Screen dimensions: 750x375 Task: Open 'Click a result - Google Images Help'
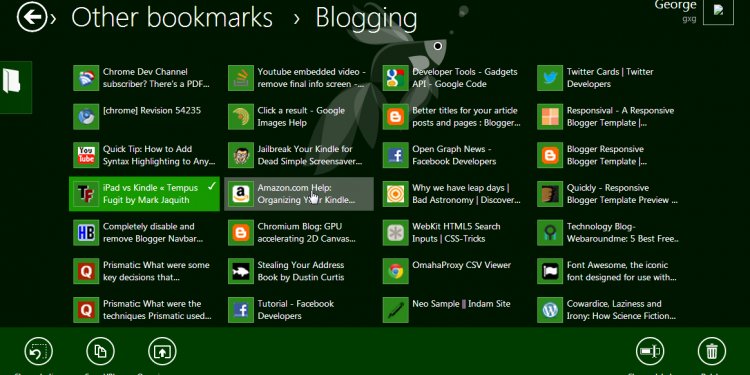(x=299, y=117)
